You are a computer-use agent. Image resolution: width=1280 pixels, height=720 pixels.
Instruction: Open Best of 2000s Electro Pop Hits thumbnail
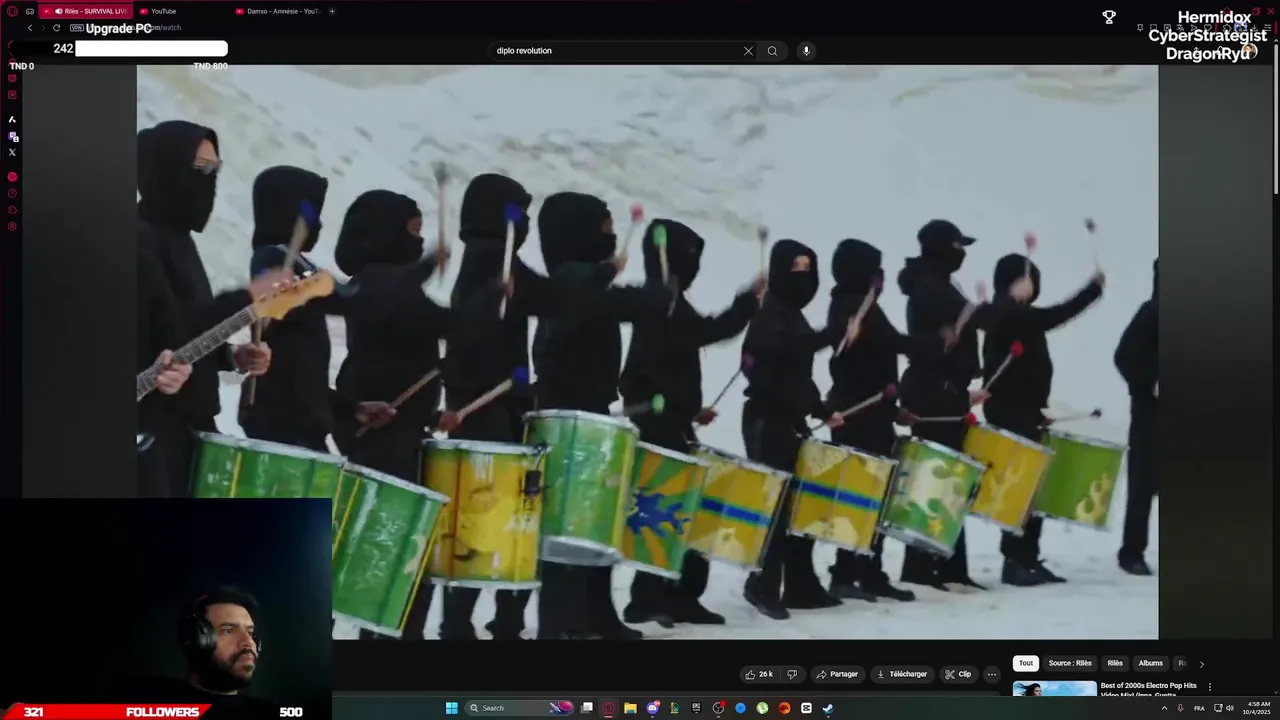pos(1054,689)
